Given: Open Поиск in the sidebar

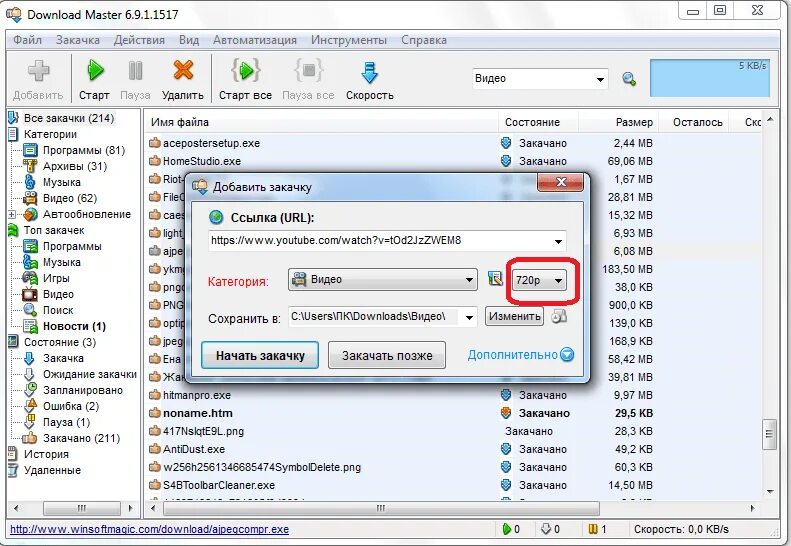Looking at the screenshot, I should pos(58,310).
